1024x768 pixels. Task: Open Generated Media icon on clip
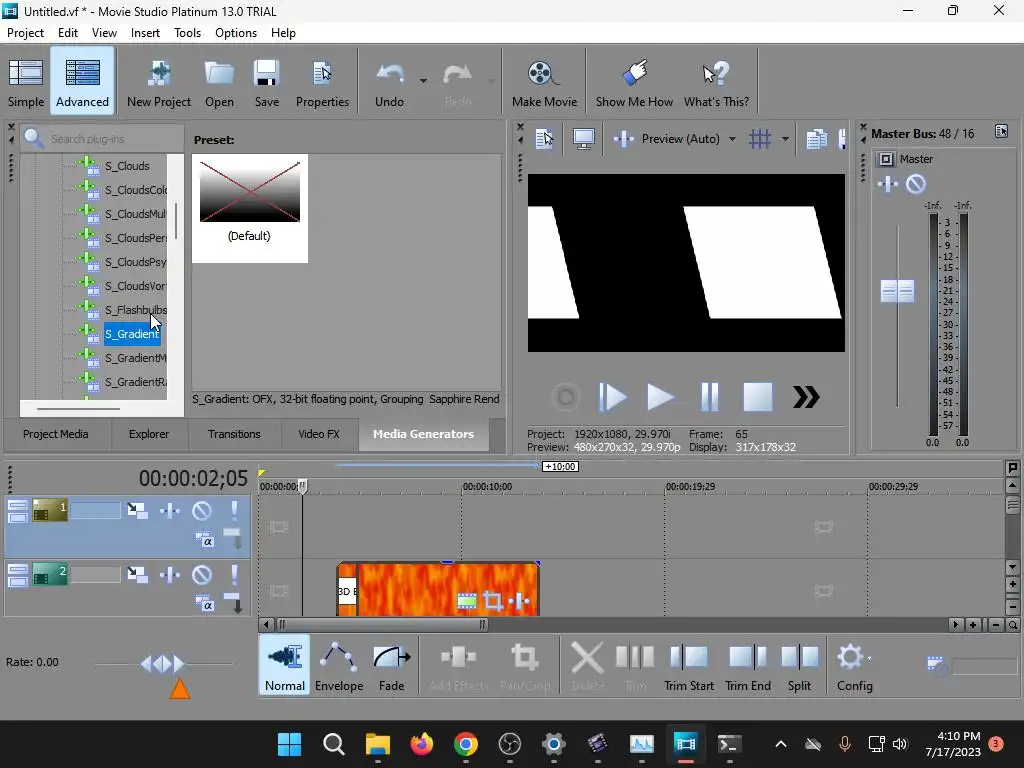tap(467, 601)
